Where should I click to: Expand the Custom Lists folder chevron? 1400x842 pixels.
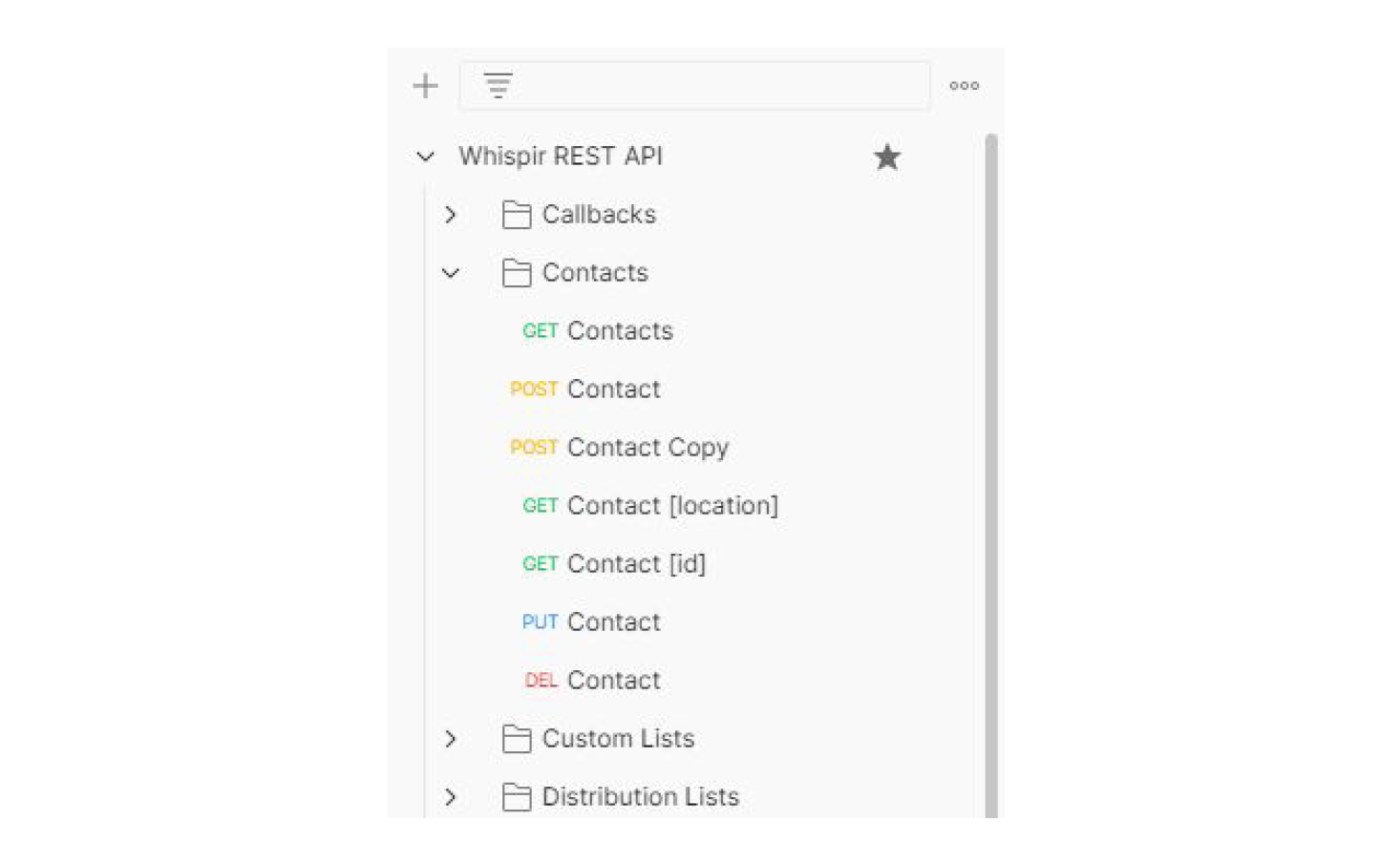(451, 739)
